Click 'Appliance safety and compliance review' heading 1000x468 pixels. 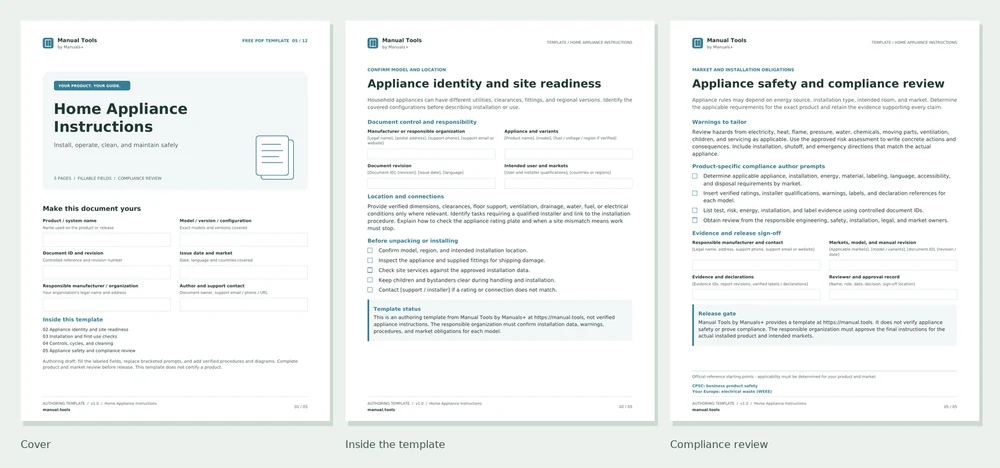[x=818, y=84]
